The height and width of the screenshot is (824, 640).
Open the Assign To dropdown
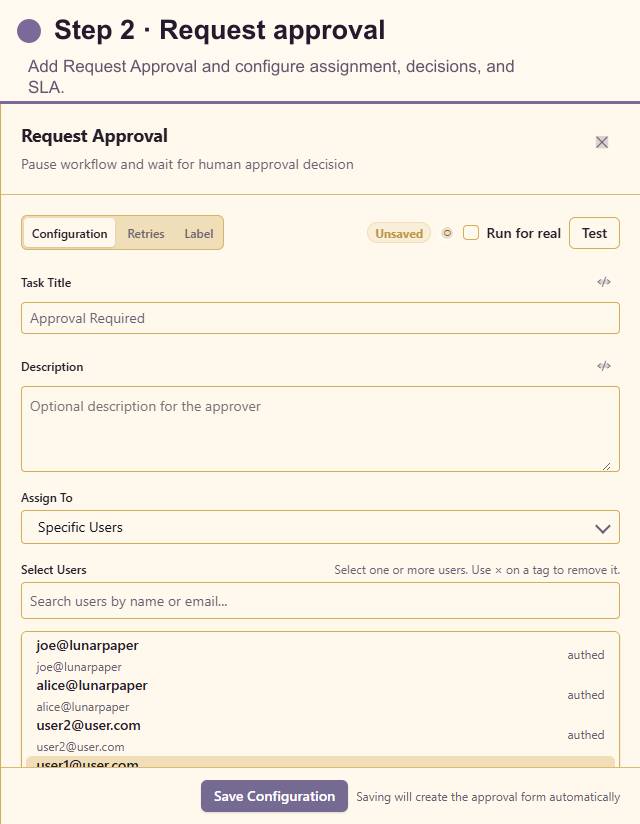point(321,527)
